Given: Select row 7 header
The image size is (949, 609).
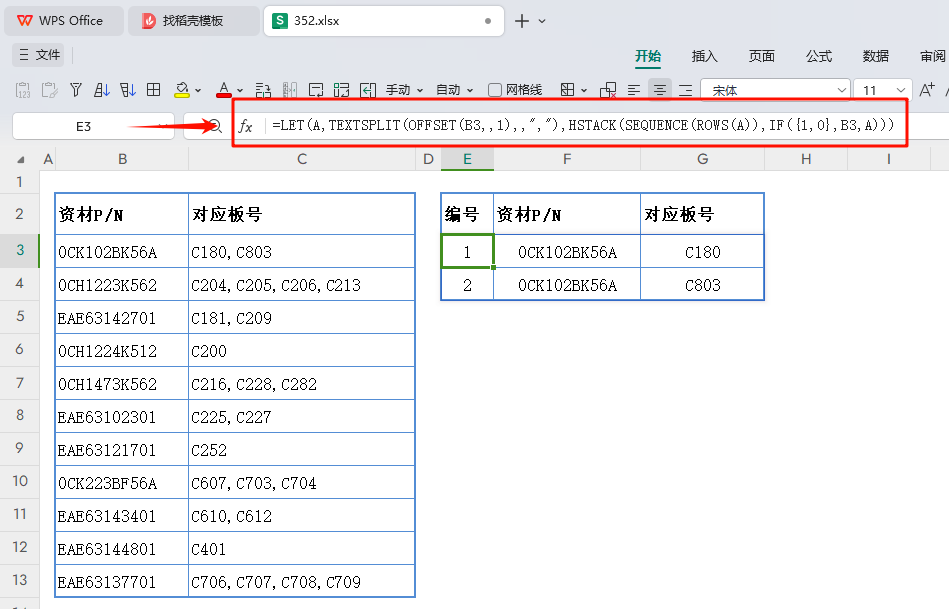Looking at the screenshot, I should click(x=19, y=383).
